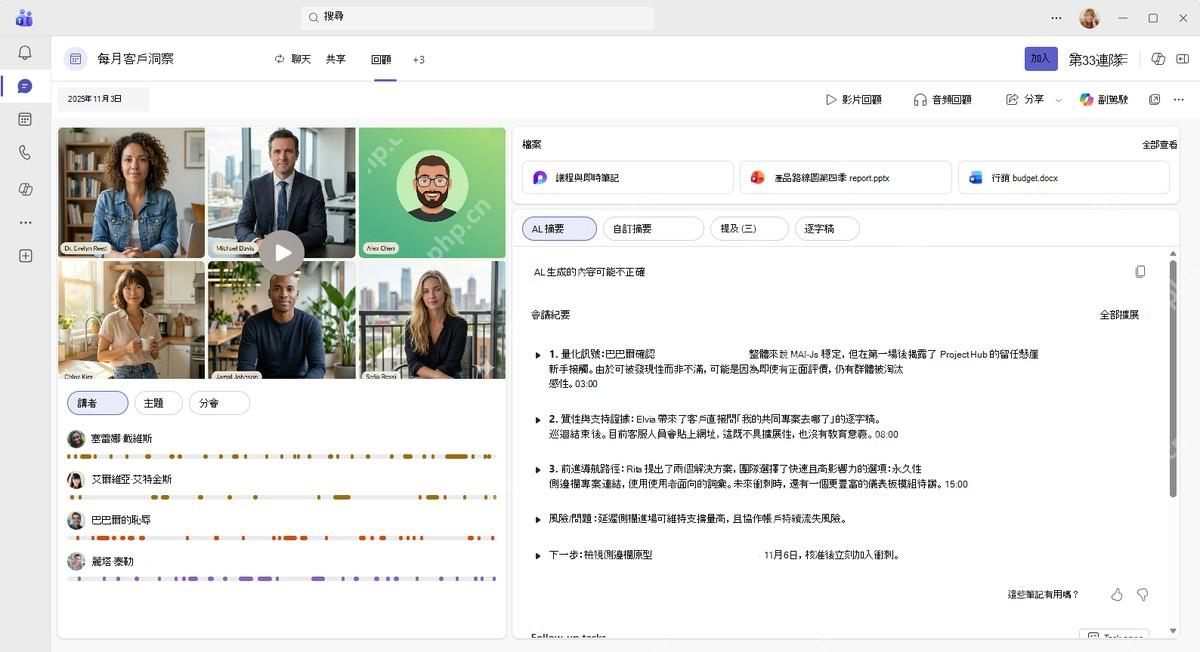
Task: Click the Teams logo at top left
Action: (24, 18)
